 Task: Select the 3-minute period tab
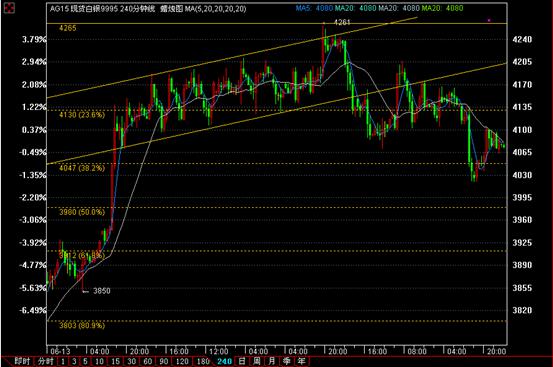(x=74, y=361)
